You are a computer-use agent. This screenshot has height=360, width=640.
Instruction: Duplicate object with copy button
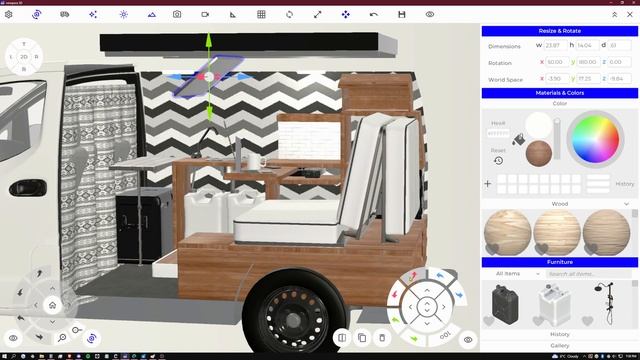click(x=362, y=338)
